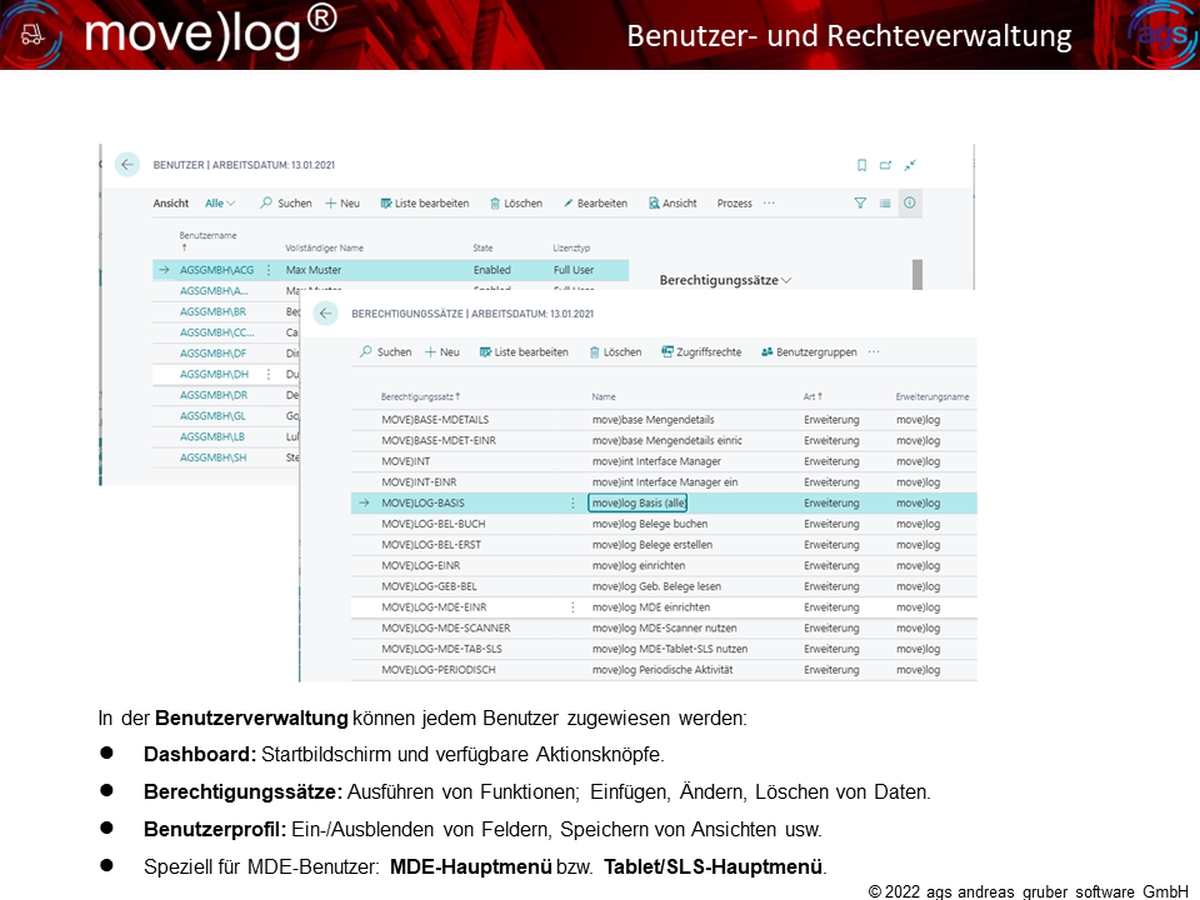Toggle the info FactBox pane
The height and width of the screenshot is (900, 1200).
910,203
